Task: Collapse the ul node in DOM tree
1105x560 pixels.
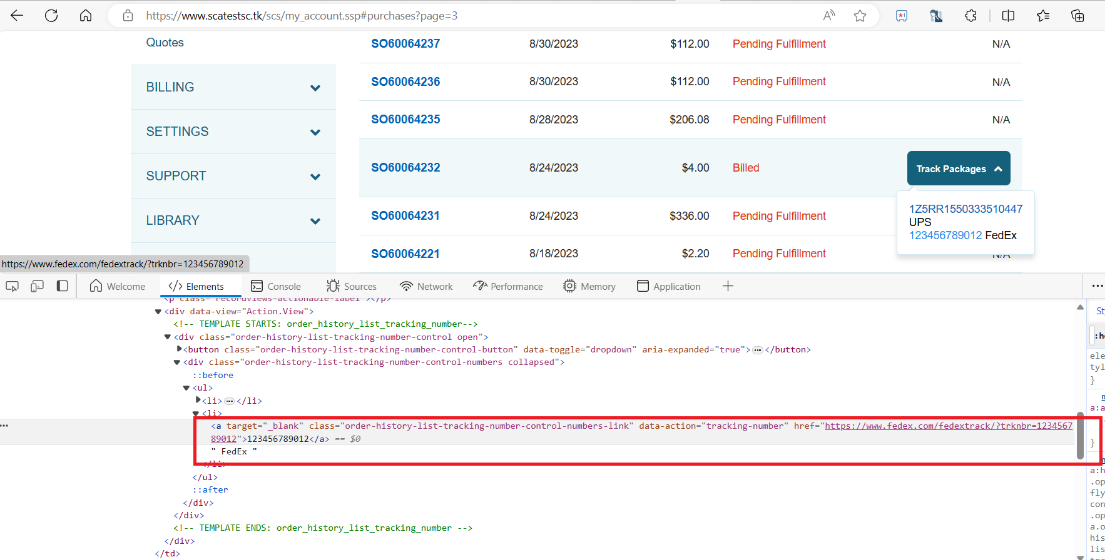Action: point(186,387)
